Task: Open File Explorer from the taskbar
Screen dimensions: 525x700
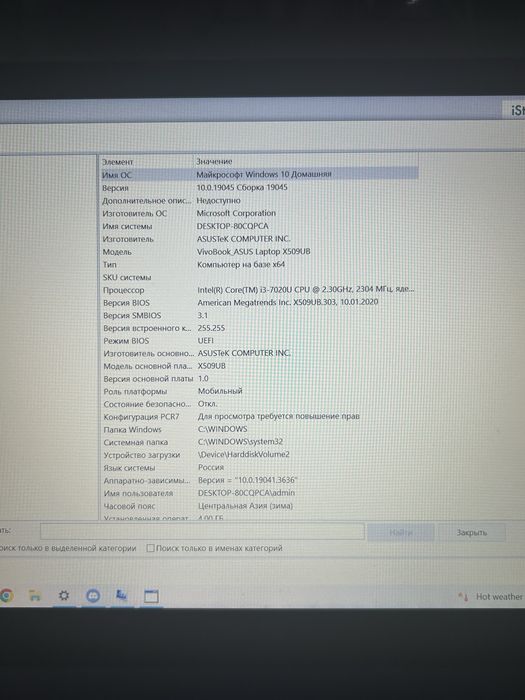Action: pyautogui.click(x=35, y=596)
